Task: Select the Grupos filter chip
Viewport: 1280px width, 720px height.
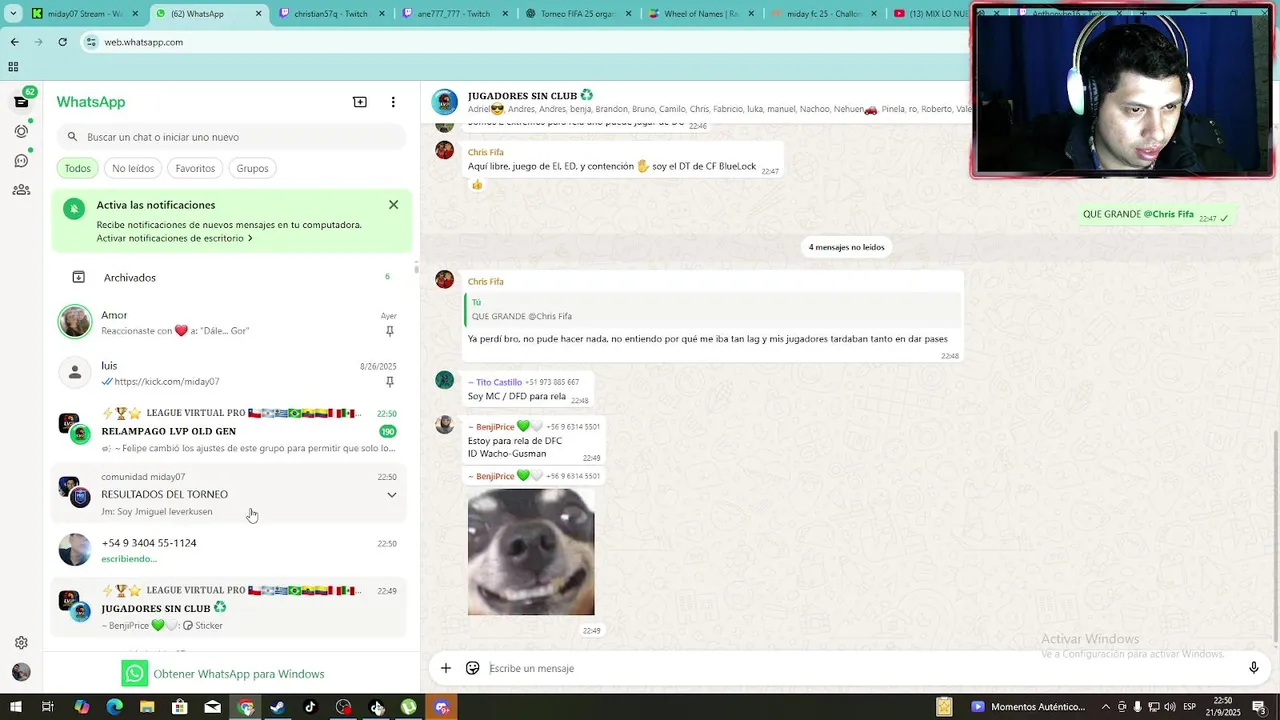Action: coord(252,168)
